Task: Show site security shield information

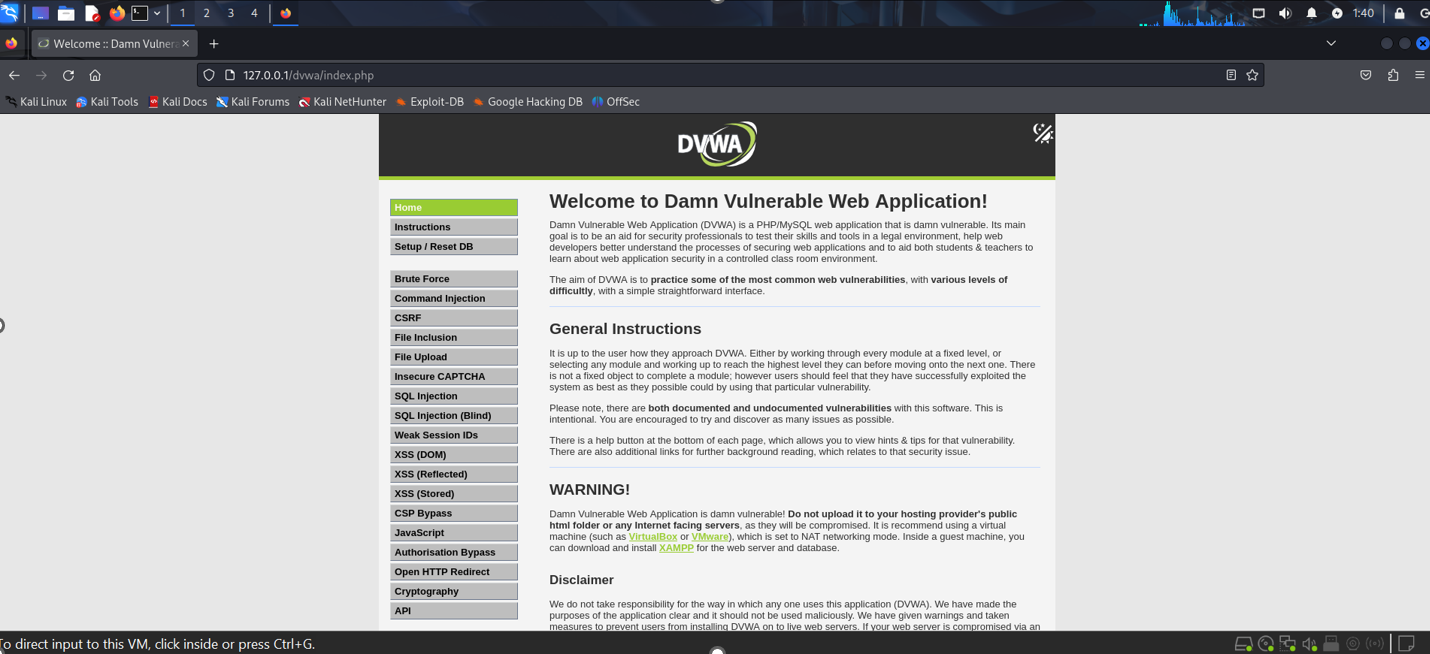Action: [209, 75]
